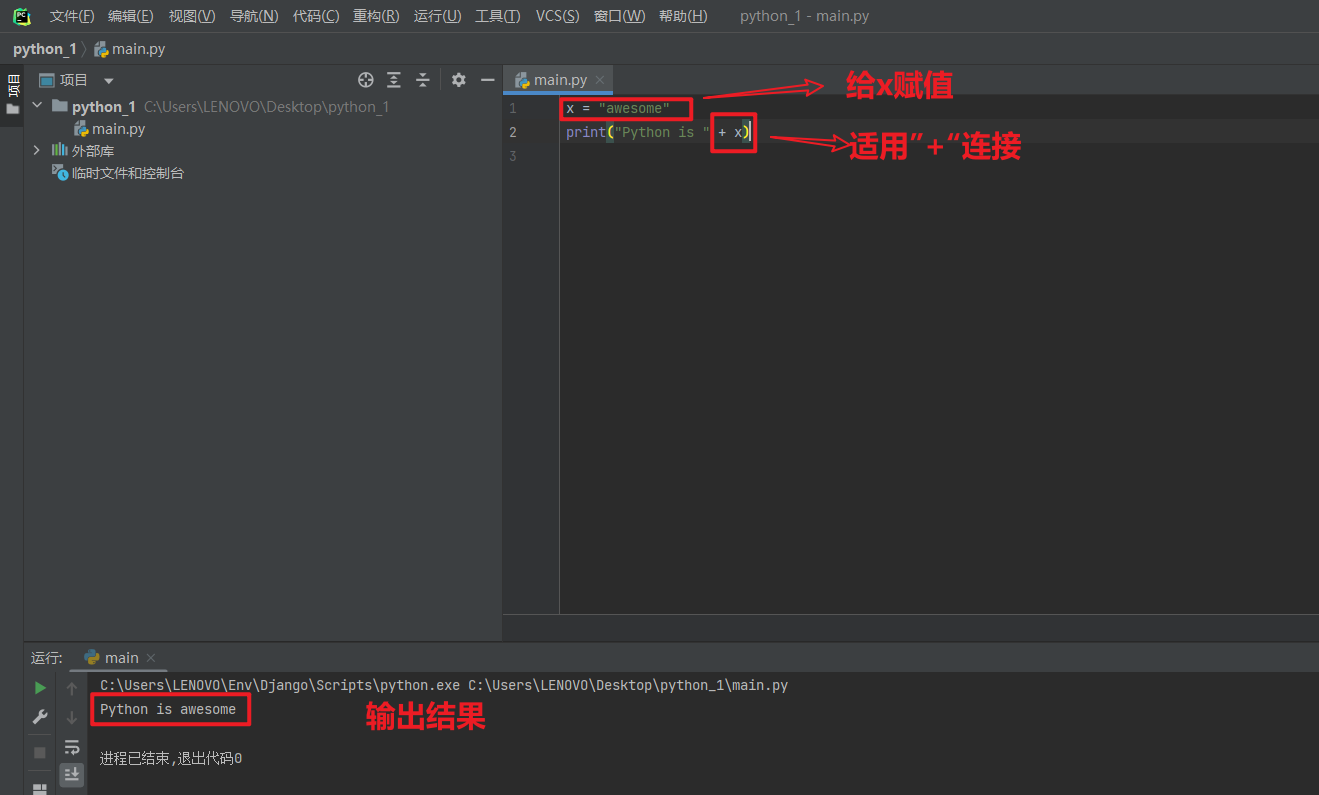Open 文件(F) menu

72,16
